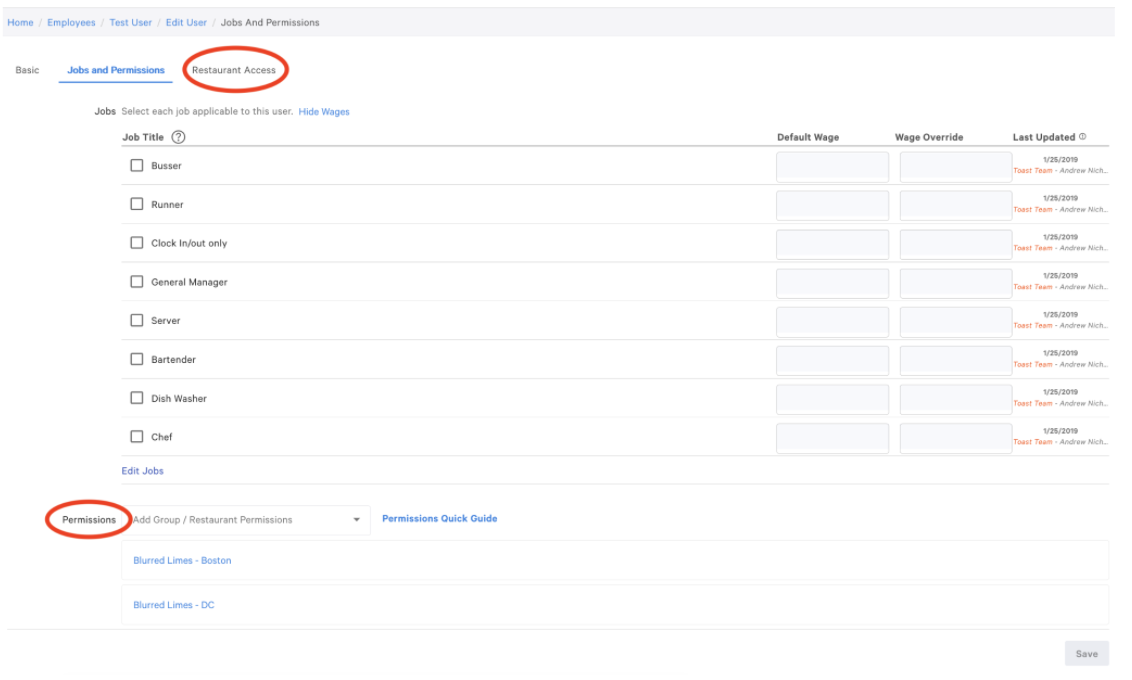This screenshot has height=680, width=1132.
Task: Click the Job Title help question mark icon
Action: click(178, 137)
